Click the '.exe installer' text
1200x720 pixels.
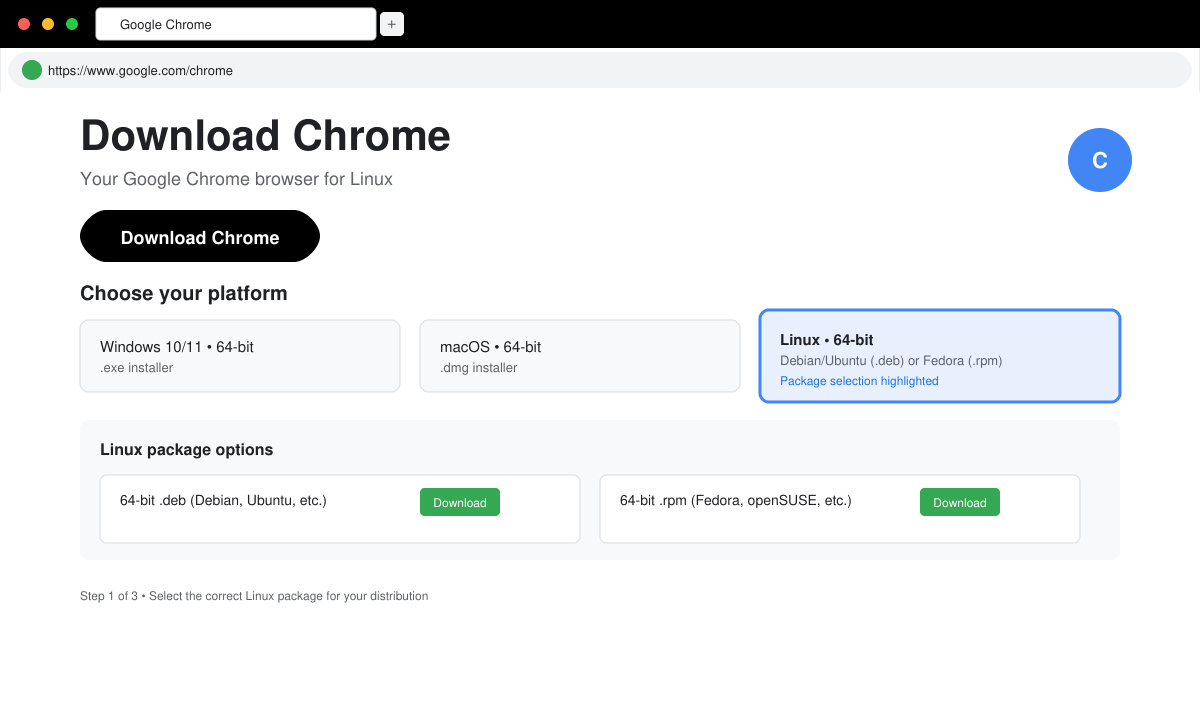tap(137, 368)
